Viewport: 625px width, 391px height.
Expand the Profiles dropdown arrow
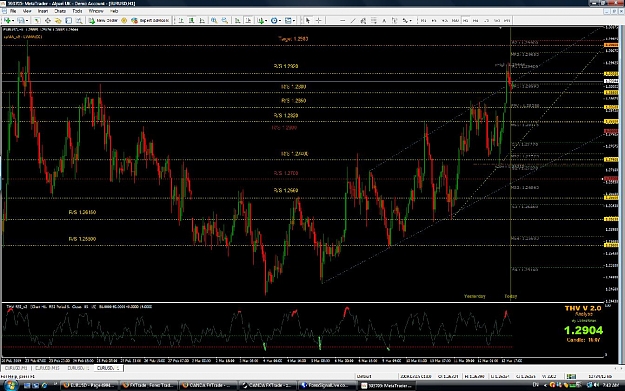pyautogui.click(x=27, y=20)
